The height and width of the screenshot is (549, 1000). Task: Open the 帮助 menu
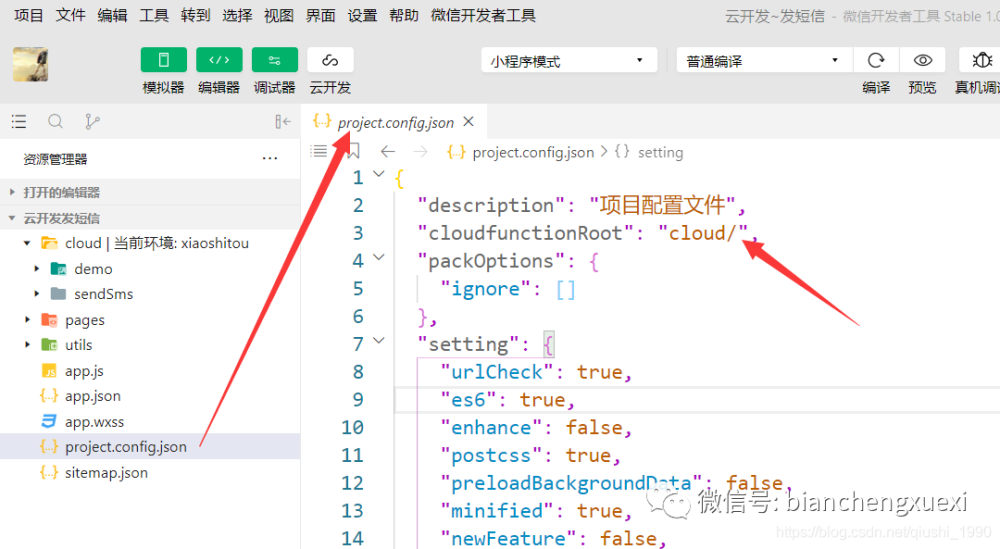point(404,15)
